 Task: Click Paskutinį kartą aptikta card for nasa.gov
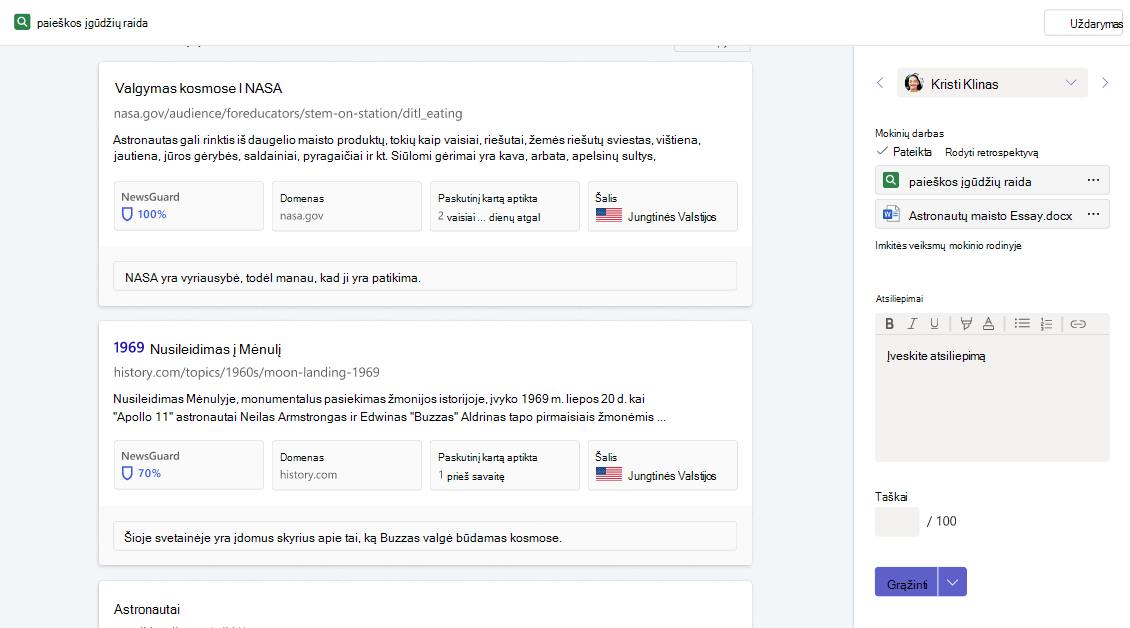pyautogui.click(x=504, y=206)
